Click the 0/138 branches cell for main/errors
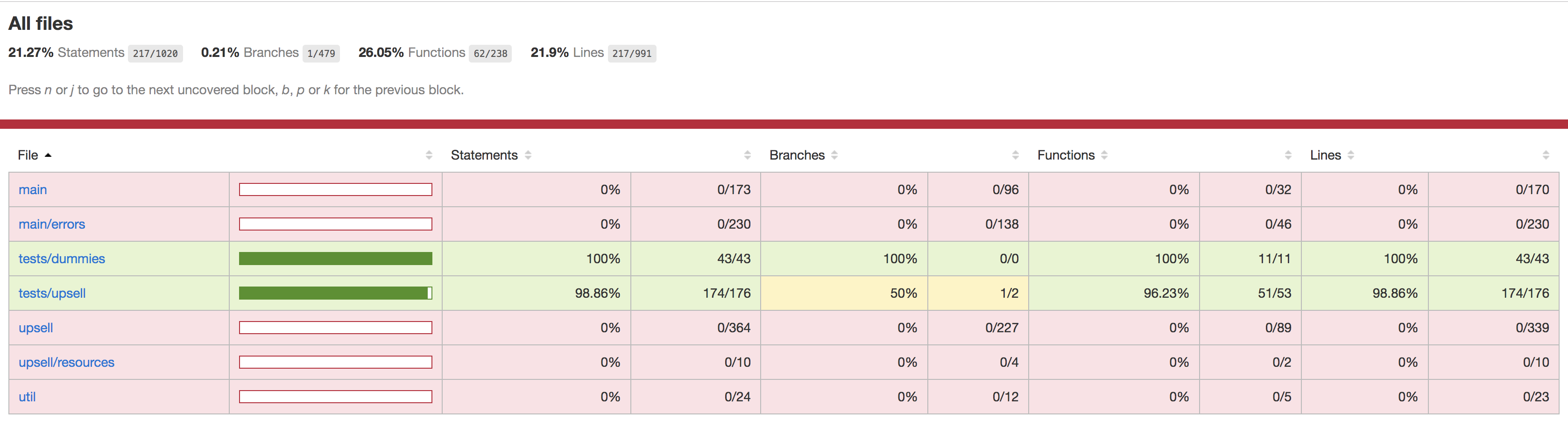The width and height of the screenshot is (1568, 448). click(978, 224)
